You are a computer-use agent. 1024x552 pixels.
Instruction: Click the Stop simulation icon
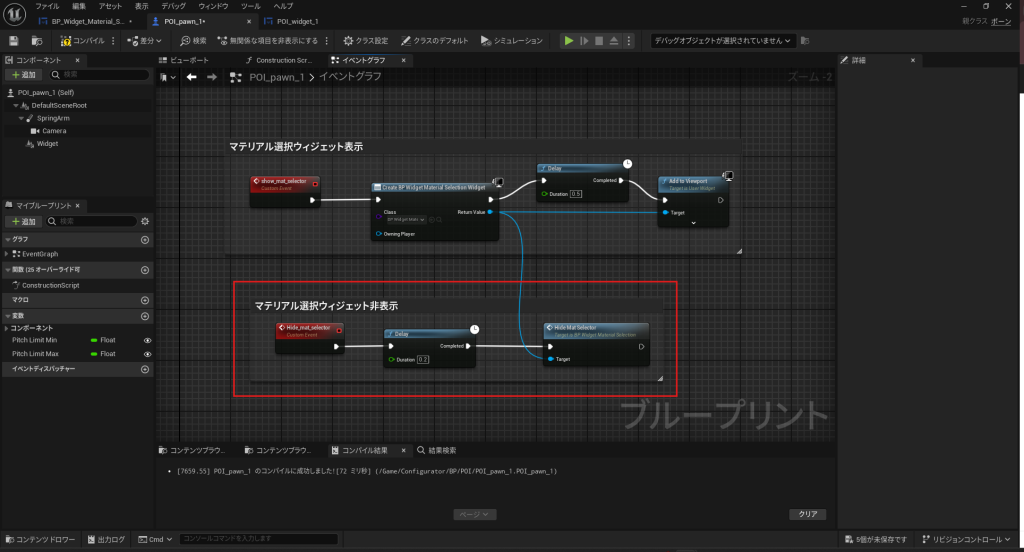(x=599, y=41)
